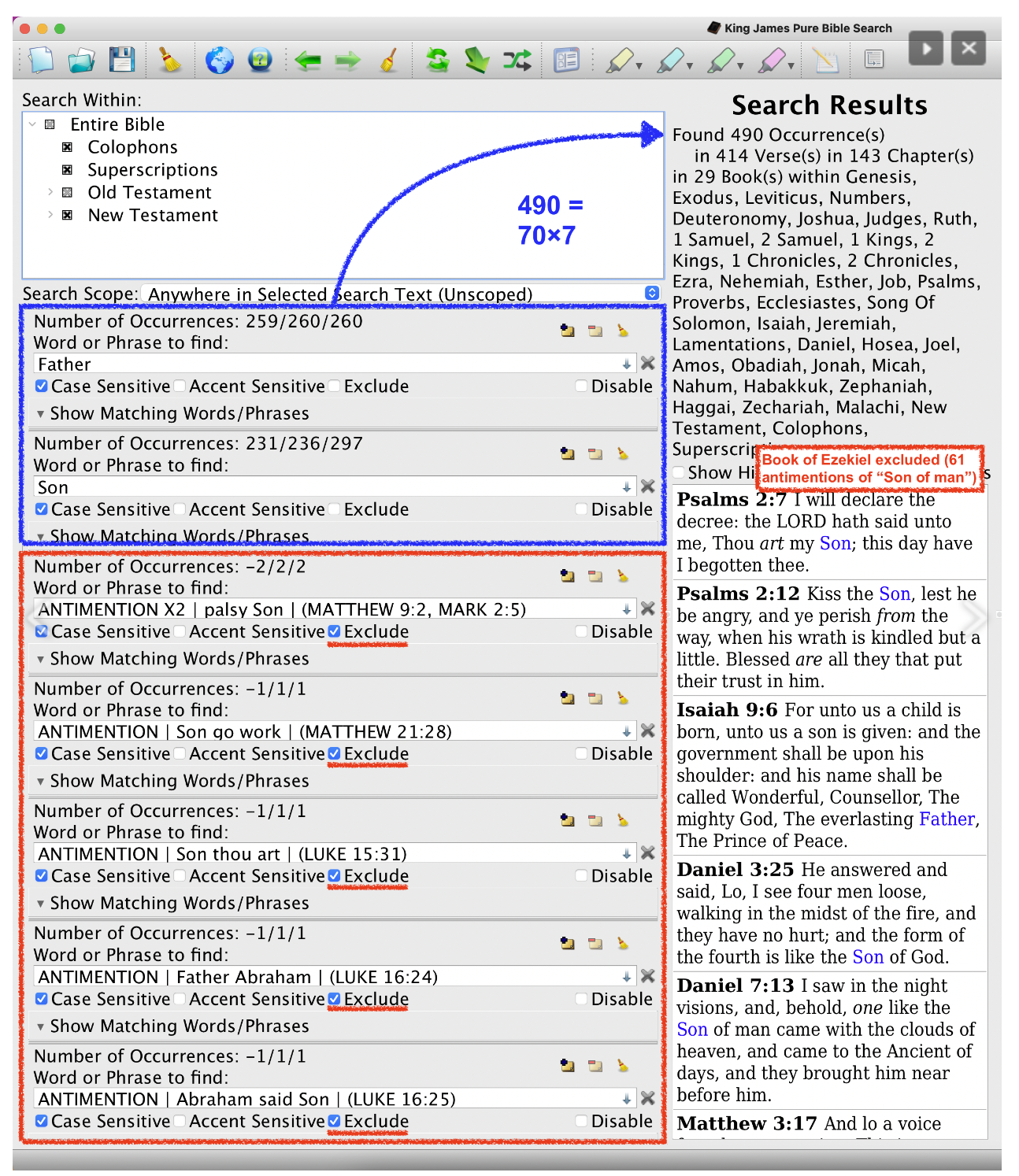Toggle the Superscriptions search-within checkbox
The width and height of the screenshot is (1019, 1176).
pos(68,170)
